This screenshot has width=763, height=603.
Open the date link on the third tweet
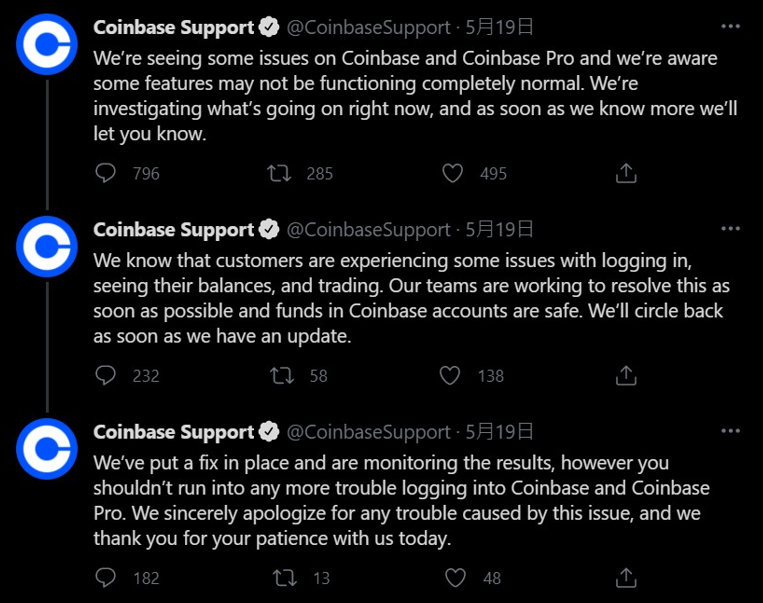[x=499, y=432]
